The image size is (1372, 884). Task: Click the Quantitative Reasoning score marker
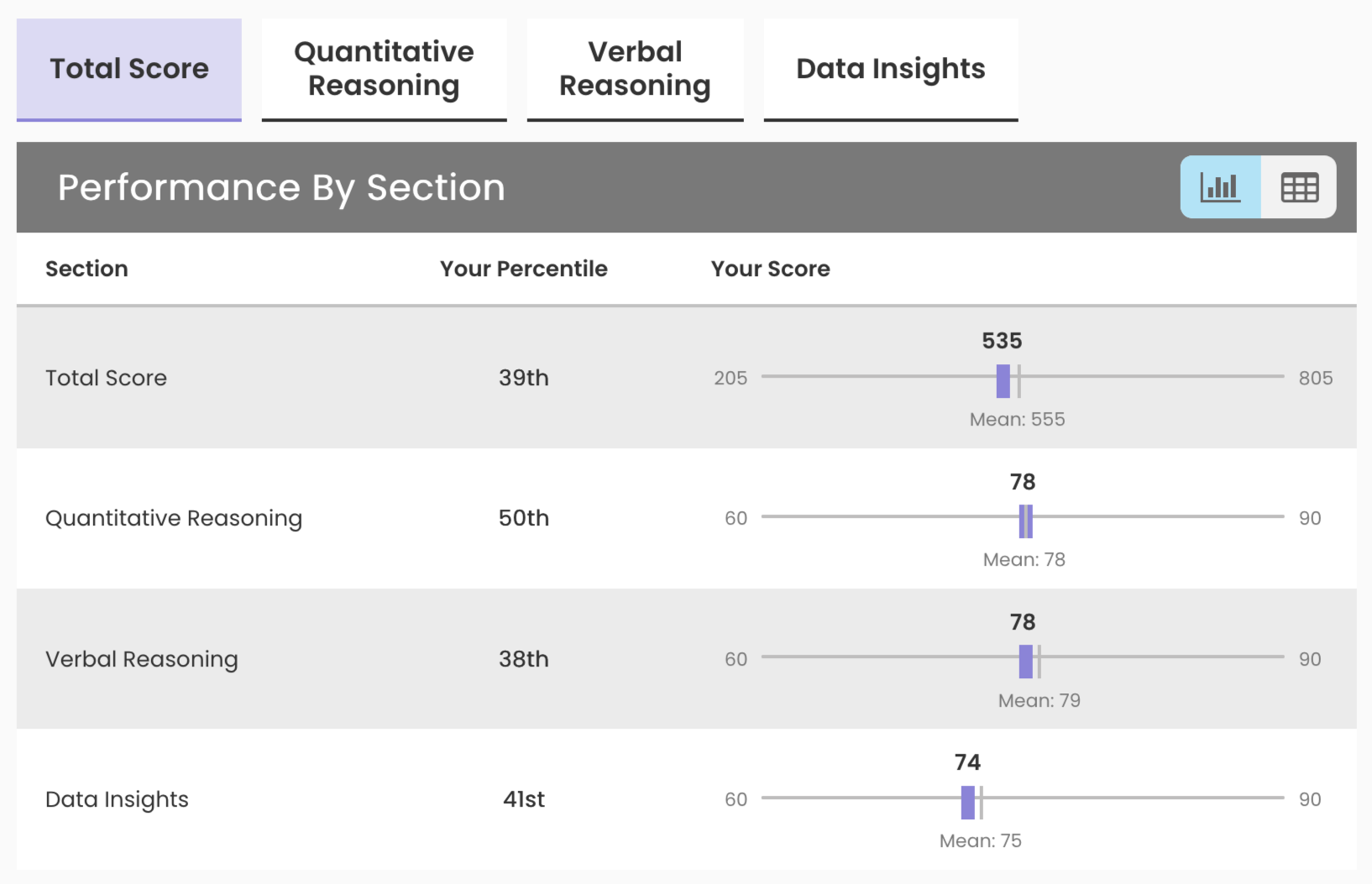(1024, 521)
